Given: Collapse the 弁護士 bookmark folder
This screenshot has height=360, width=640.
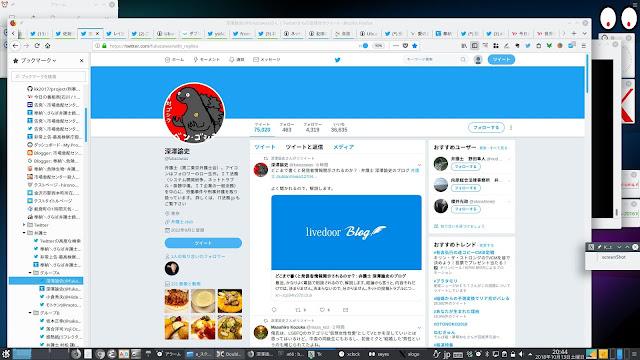Looking at the screenshot, I should pos(24,233).
